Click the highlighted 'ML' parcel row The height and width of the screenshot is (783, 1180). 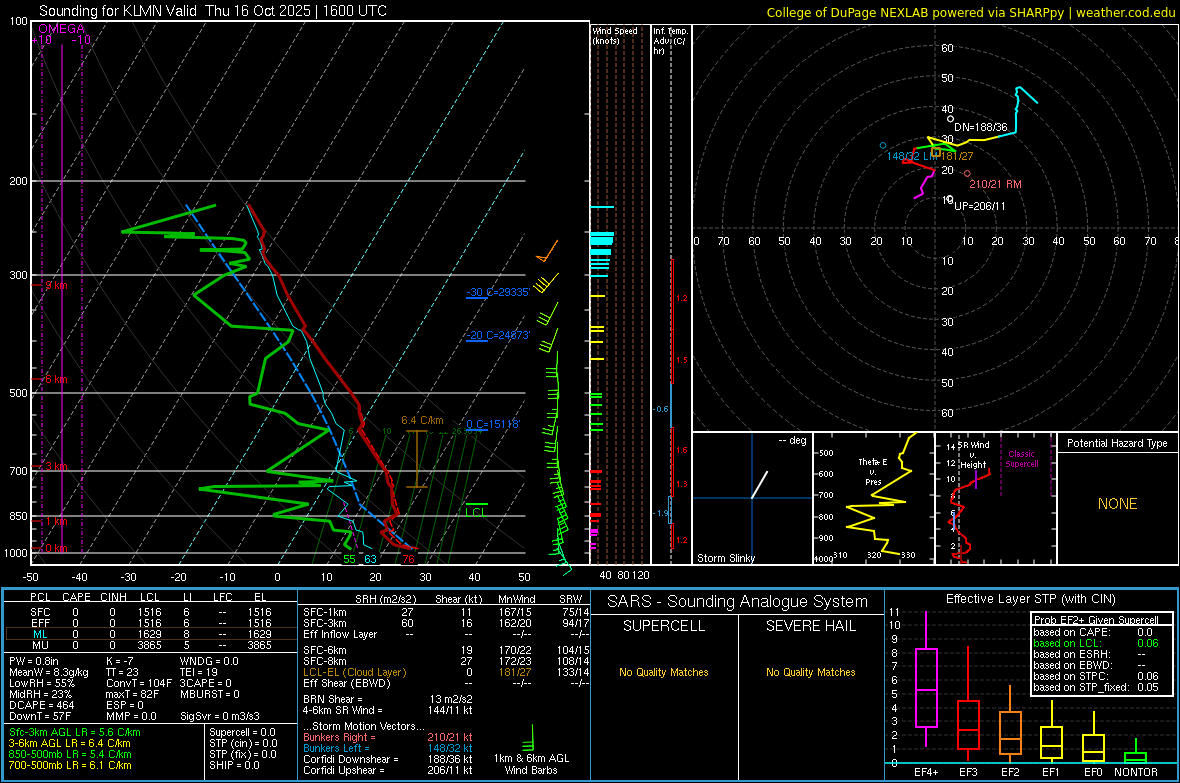[151, 634]
